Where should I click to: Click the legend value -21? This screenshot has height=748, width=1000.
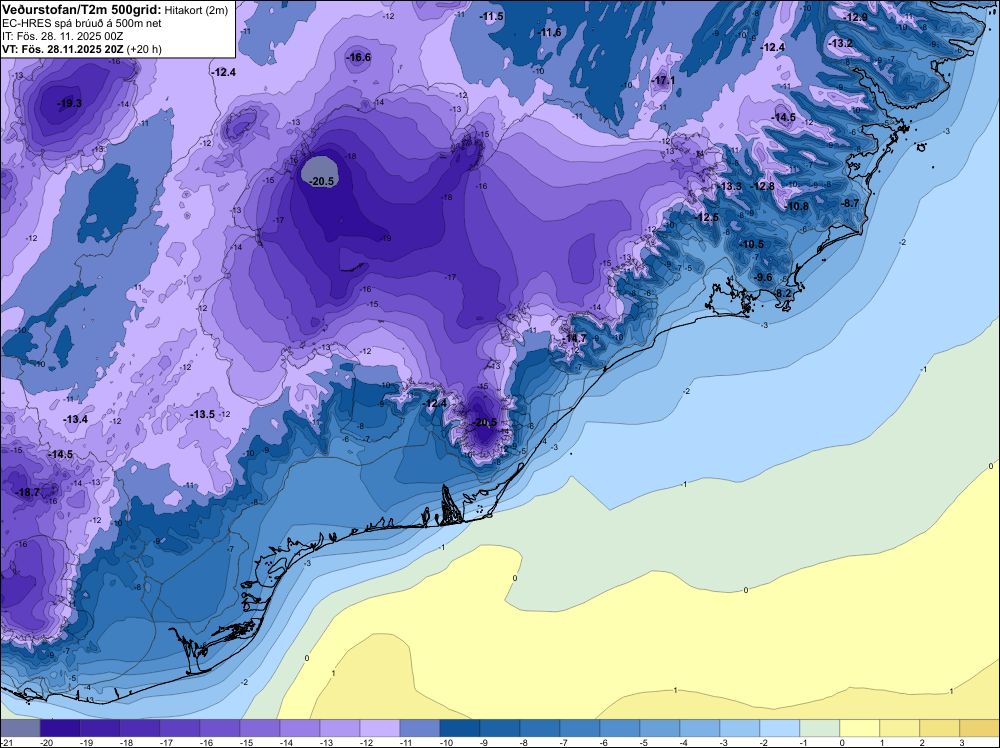[x=7, y=743]
